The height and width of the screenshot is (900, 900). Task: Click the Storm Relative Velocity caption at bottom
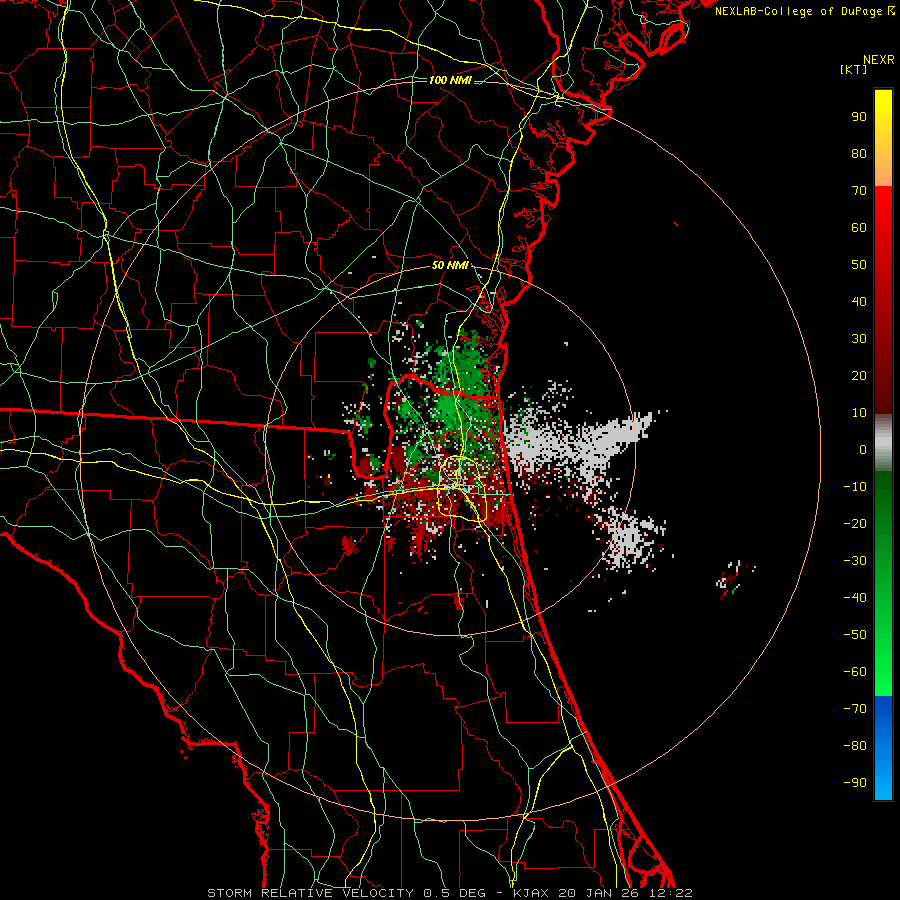tap(449, 893)
